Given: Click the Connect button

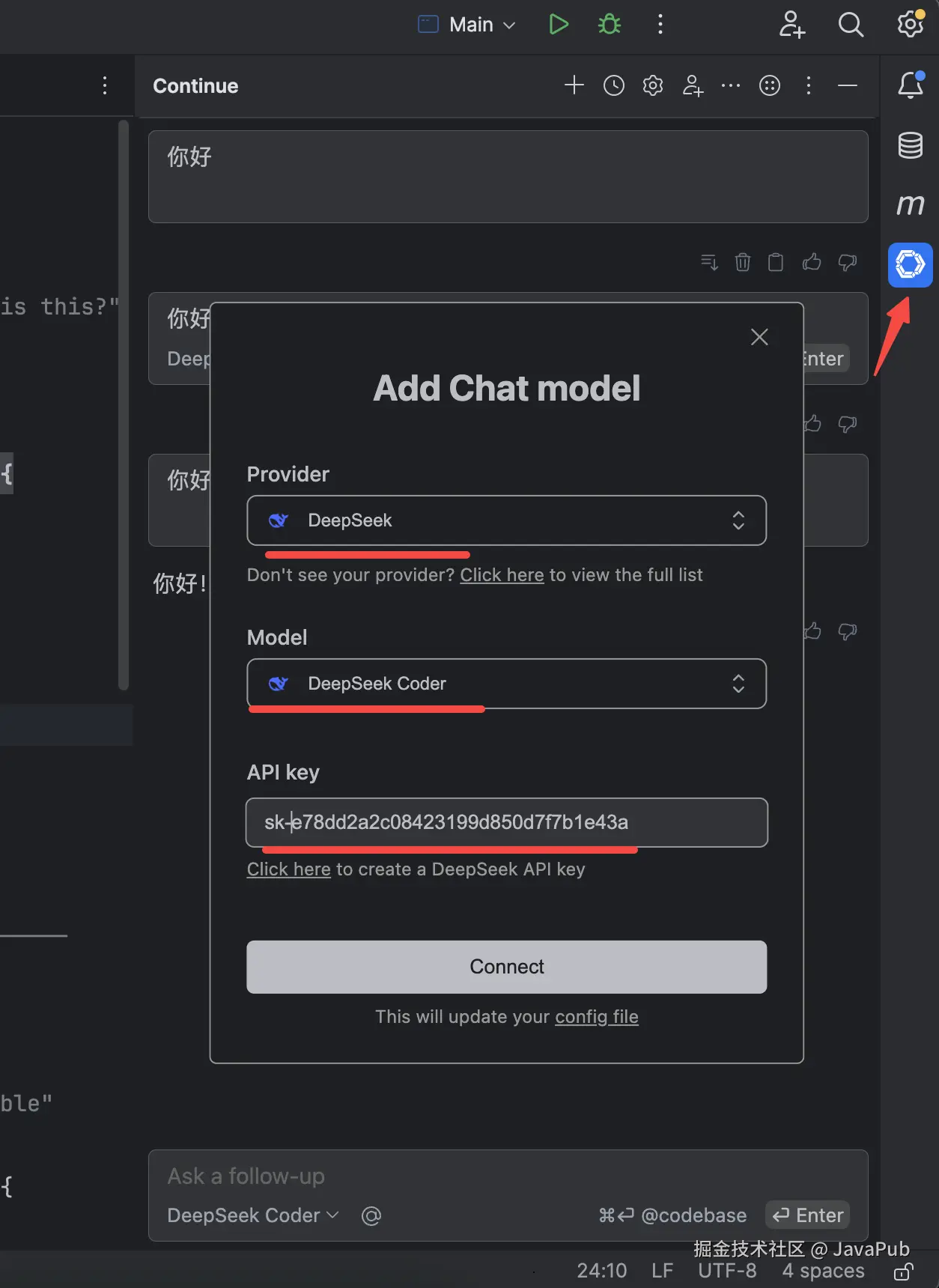Looking at the screenshot, I should click(506, 967).
